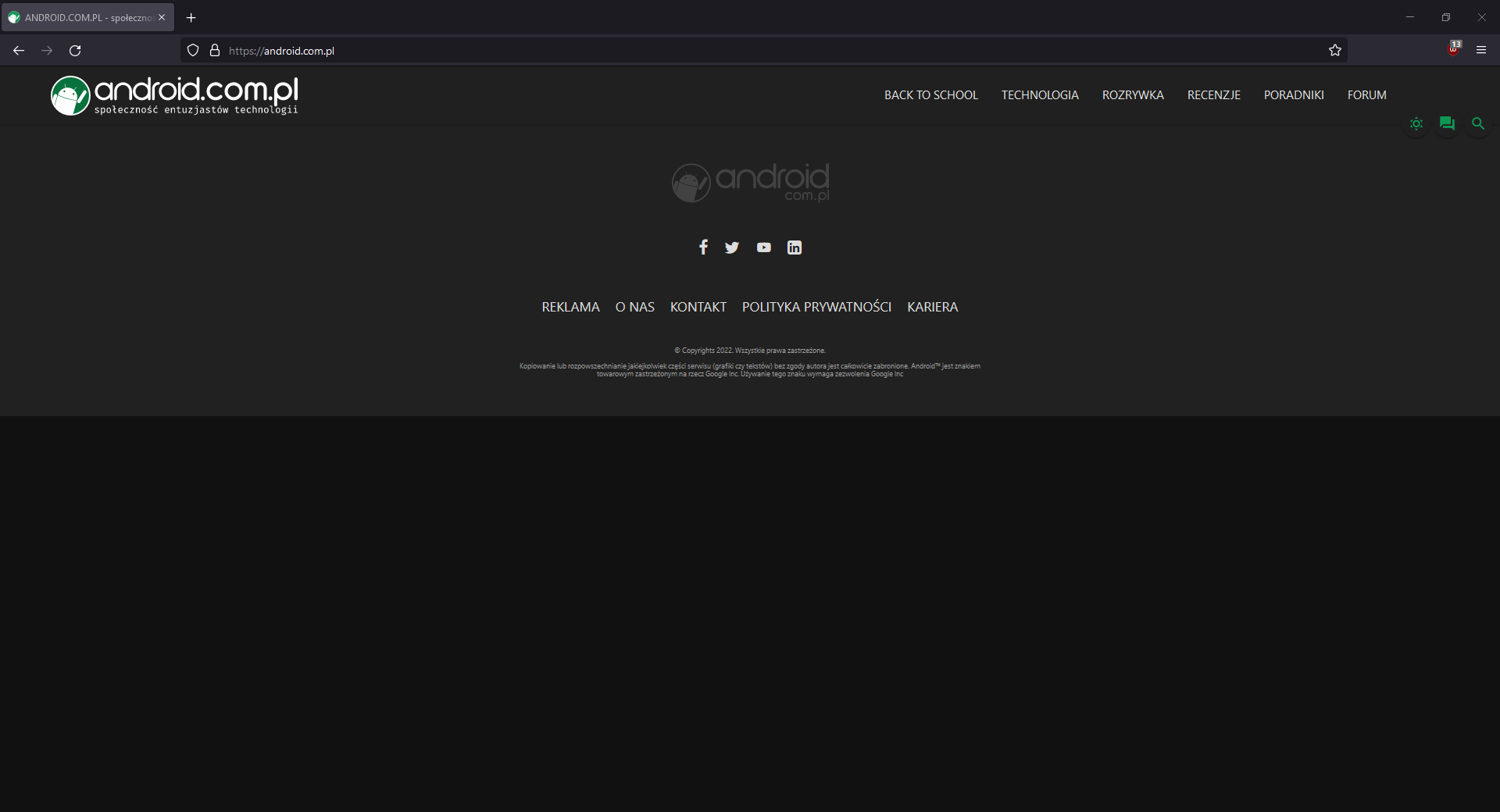This screenshot has width=1500, height=812.
Task: Click the padlock site security icon
Action: 215,50
